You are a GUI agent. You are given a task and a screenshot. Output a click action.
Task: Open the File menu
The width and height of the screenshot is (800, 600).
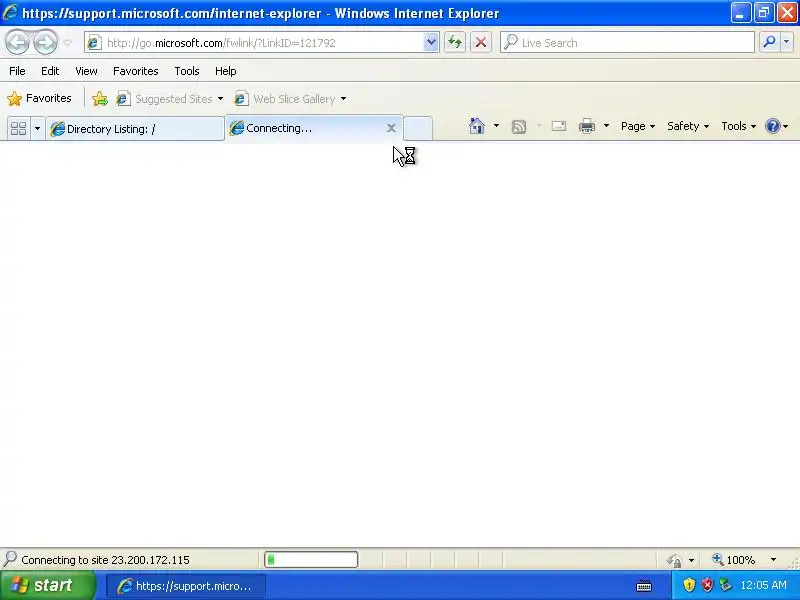click(17, 71)
